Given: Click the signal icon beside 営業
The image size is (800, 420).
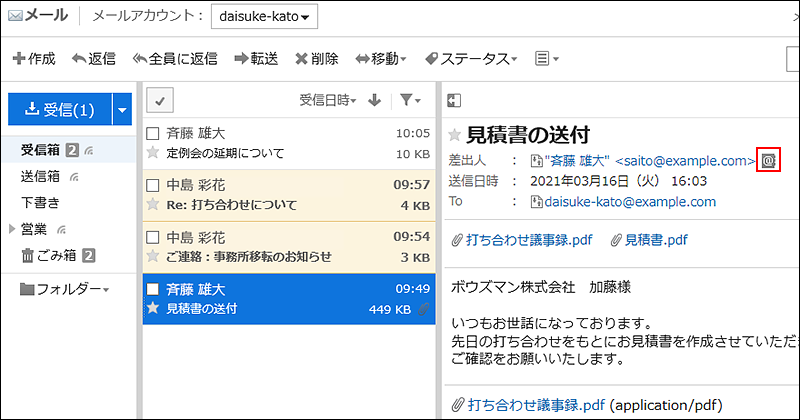Looking at the screenshot, I should tap(62, 230).
